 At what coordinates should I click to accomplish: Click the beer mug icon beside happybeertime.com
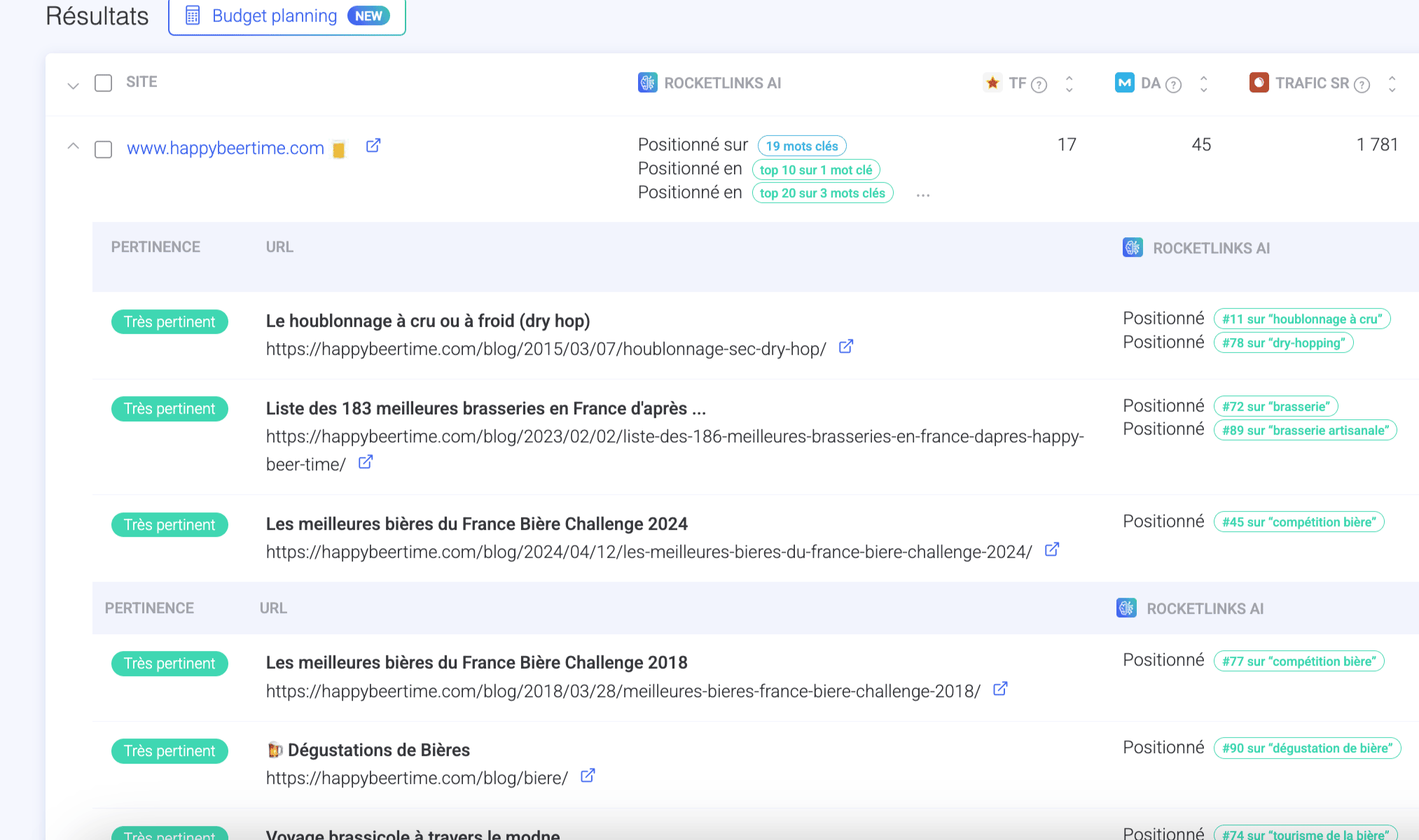coord(339,149)
